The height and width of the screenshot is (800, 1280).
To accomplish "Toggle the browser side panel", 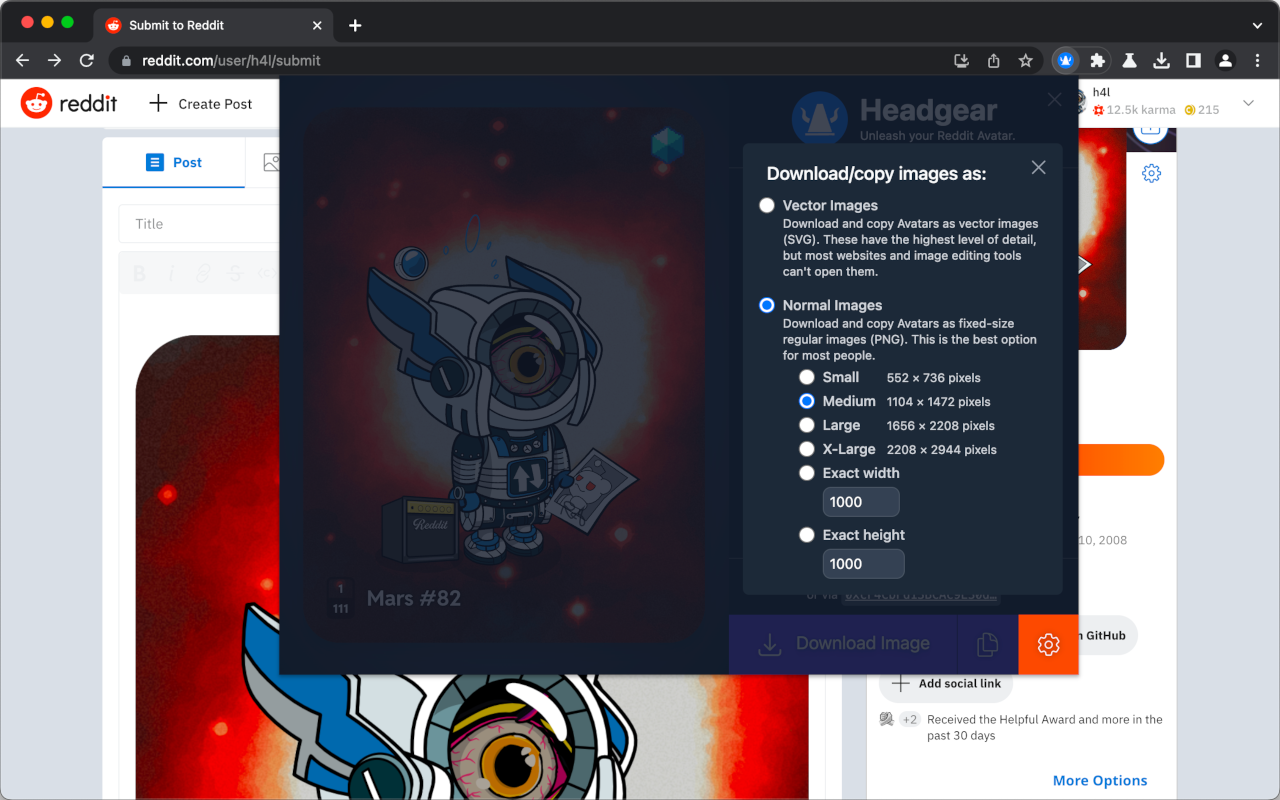I will [1193, 60].
